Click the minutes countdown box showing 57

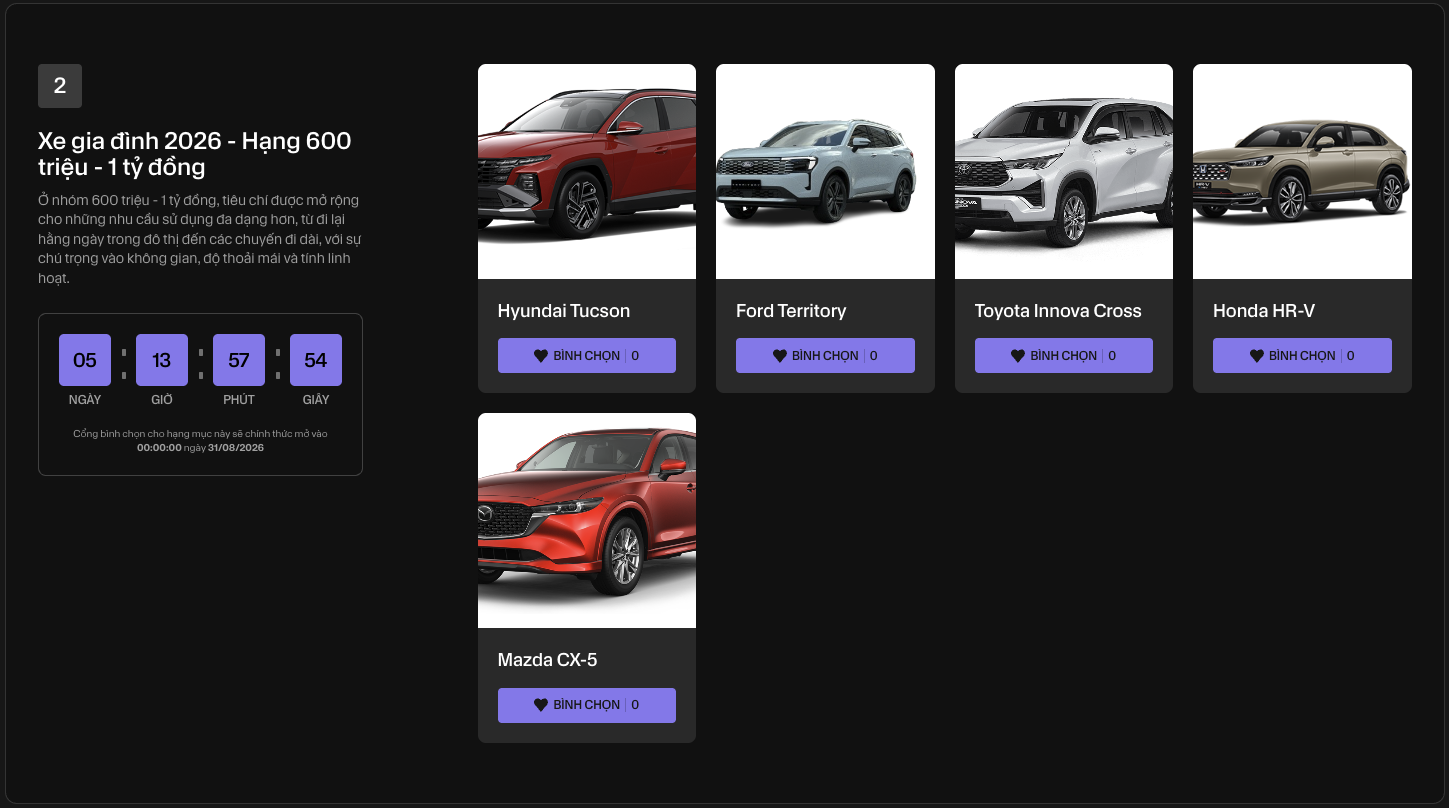pos(239,360)
